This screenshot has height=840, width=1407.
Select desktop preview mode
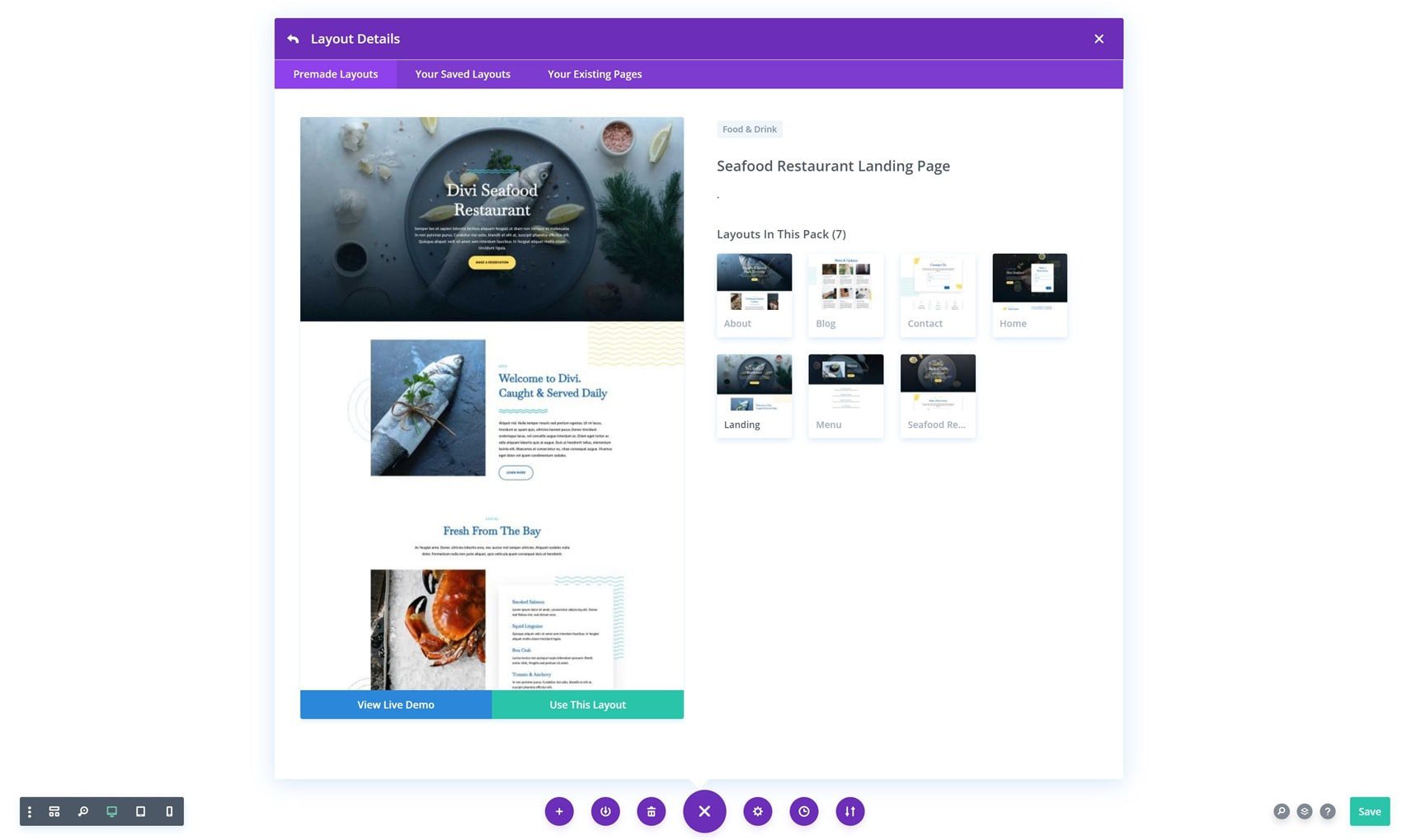[111, 812]
